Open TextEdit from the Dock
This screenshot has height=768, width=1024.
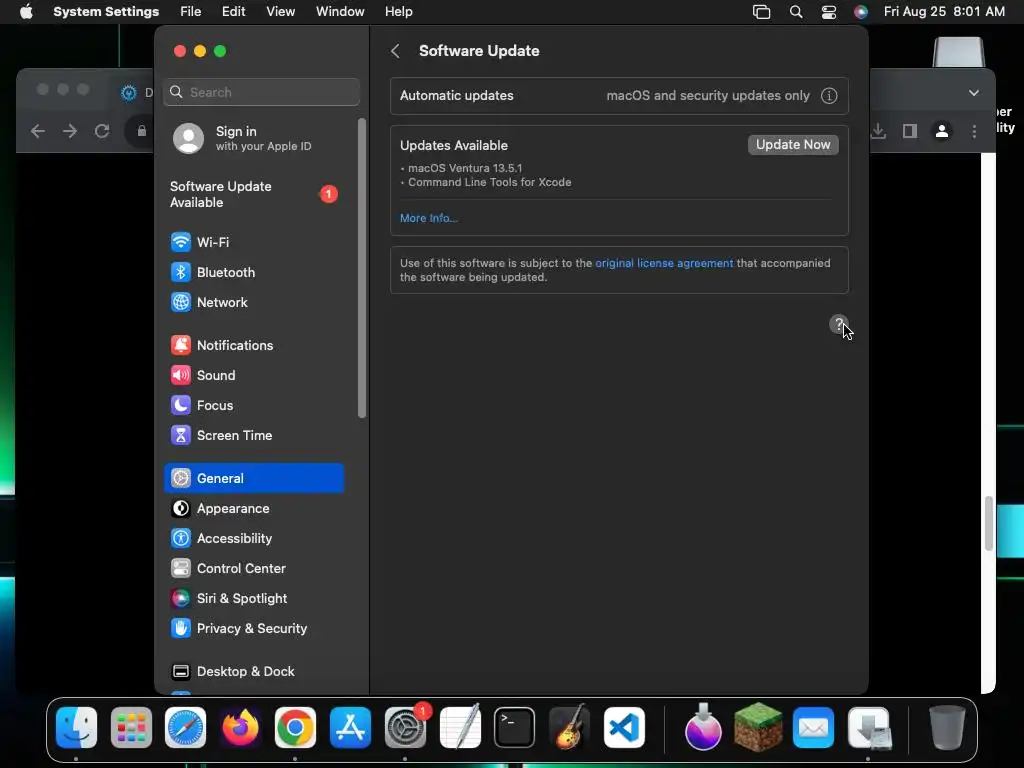(460, 728)
